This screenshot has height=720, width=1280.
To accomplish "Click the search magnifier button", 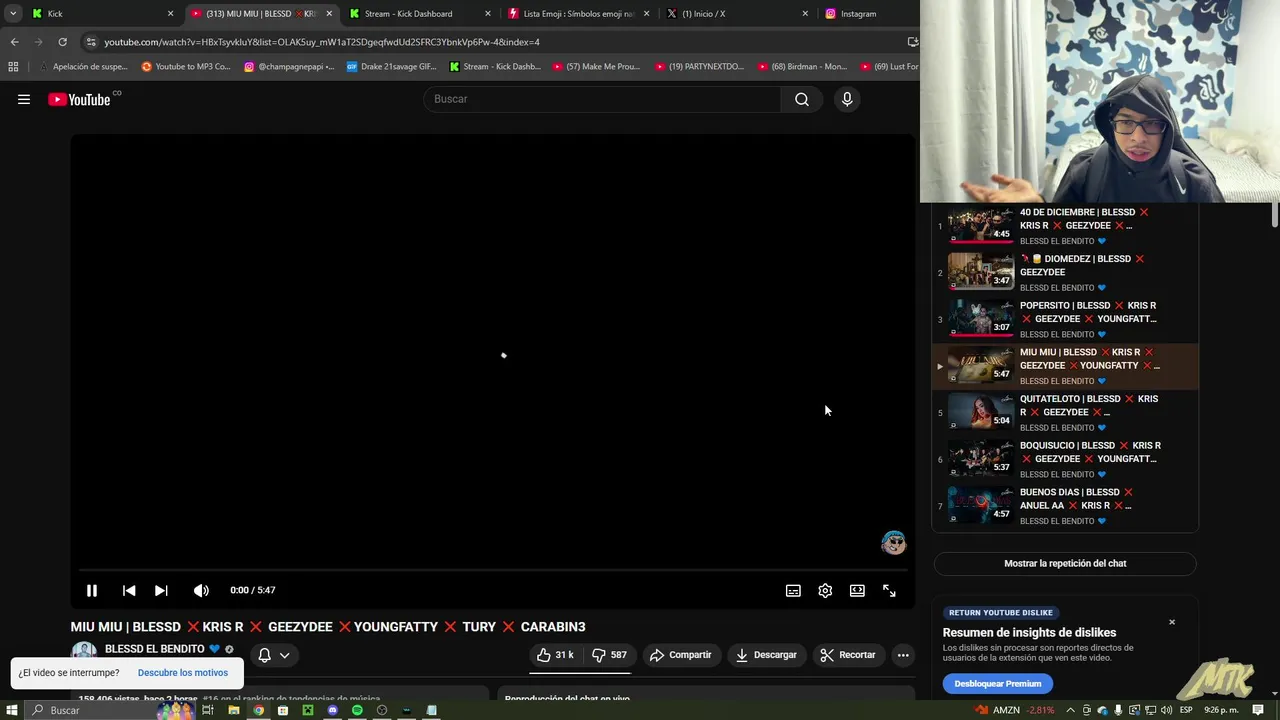I will click(802, 99).
